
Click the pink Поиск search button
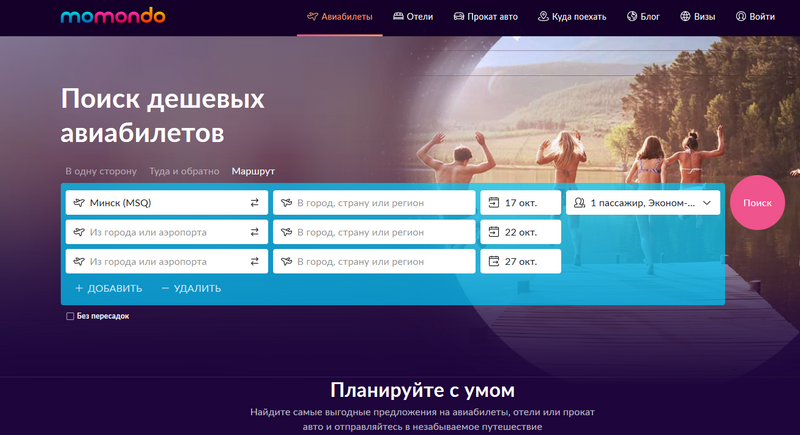757,202
